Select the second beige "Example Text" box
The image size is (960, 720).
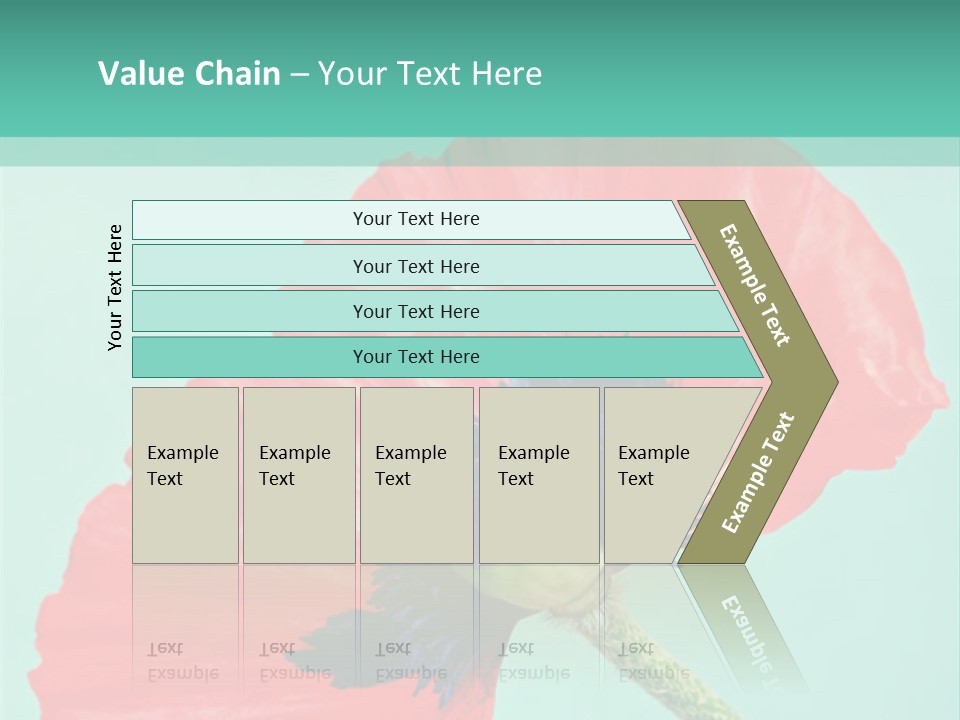(x=299, y=475)
